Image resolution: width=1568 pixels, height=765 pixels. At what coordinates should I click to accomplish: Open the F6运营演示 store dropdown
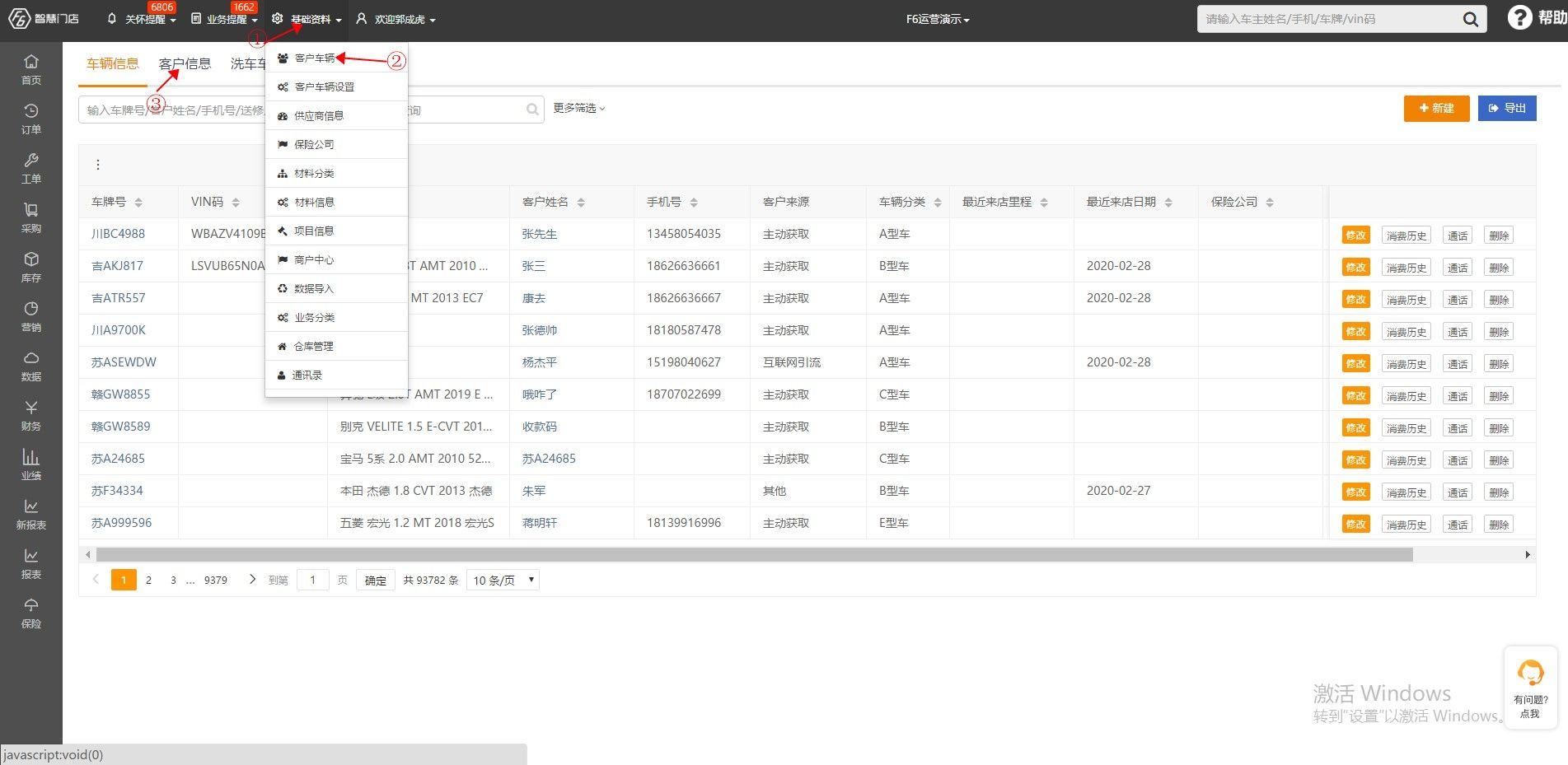tap(938, 19)
